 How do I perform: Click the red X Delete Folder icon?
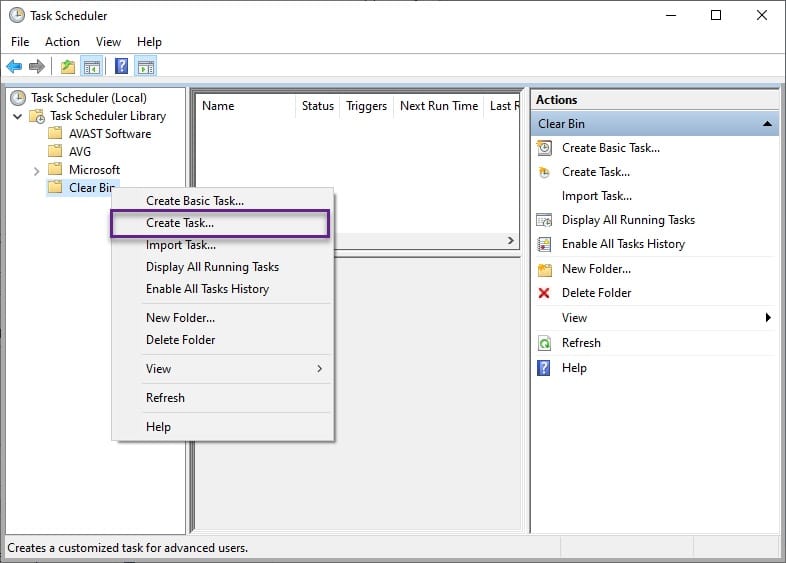pyautogui.click(x=544, y=293)
